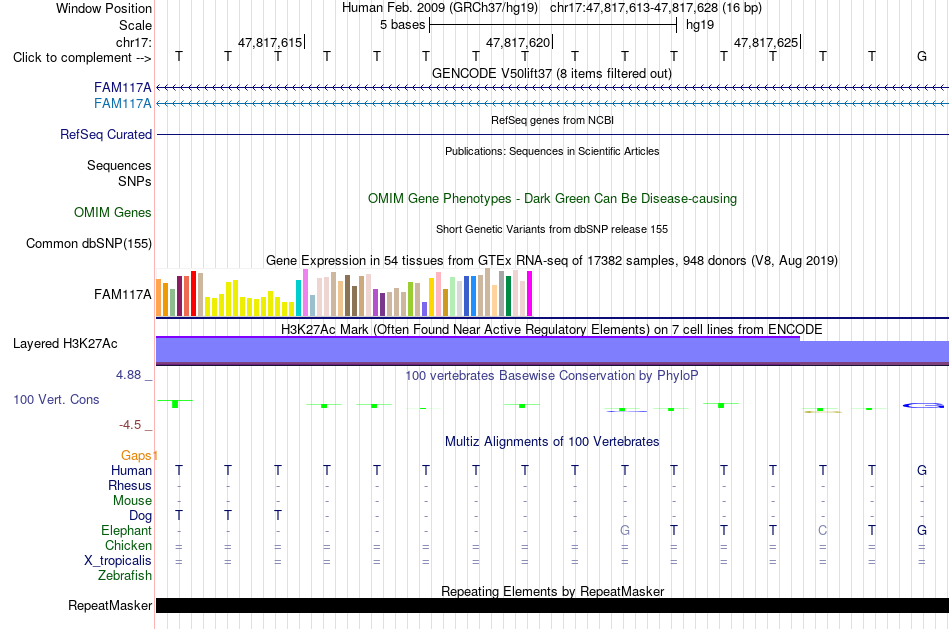Click the '5 bases' scale bar label
This screenshot has width=950, height=629.
(402, 25)
